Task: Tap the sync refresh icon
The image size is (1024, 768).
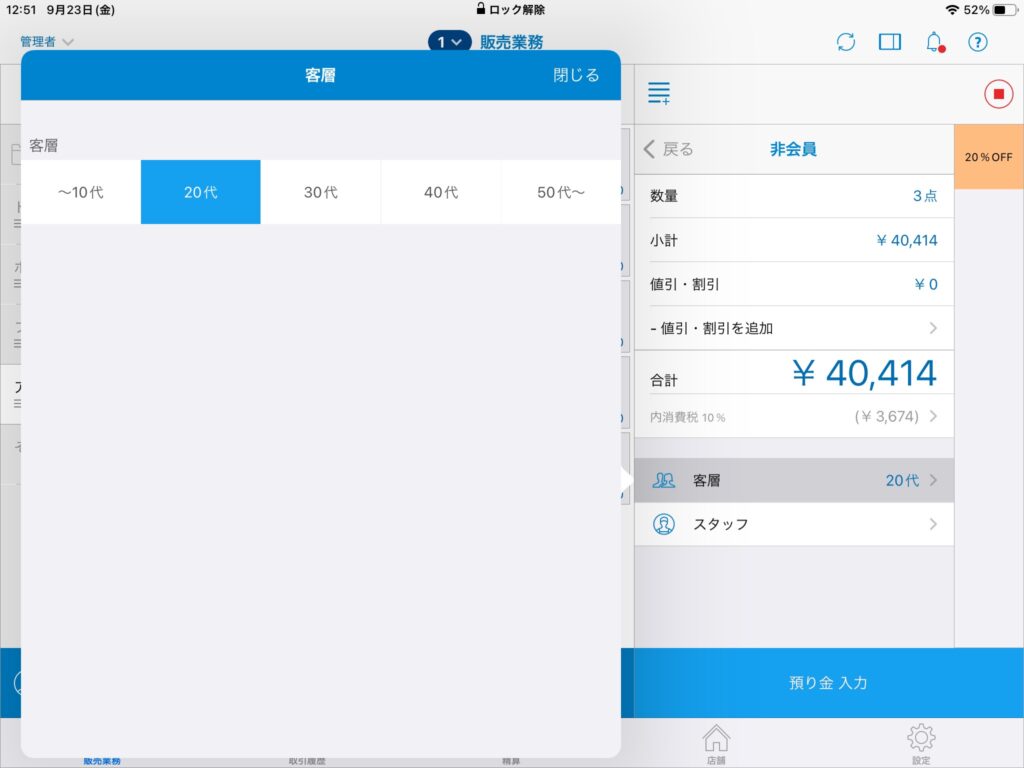Action: click(x=846, y=42)
